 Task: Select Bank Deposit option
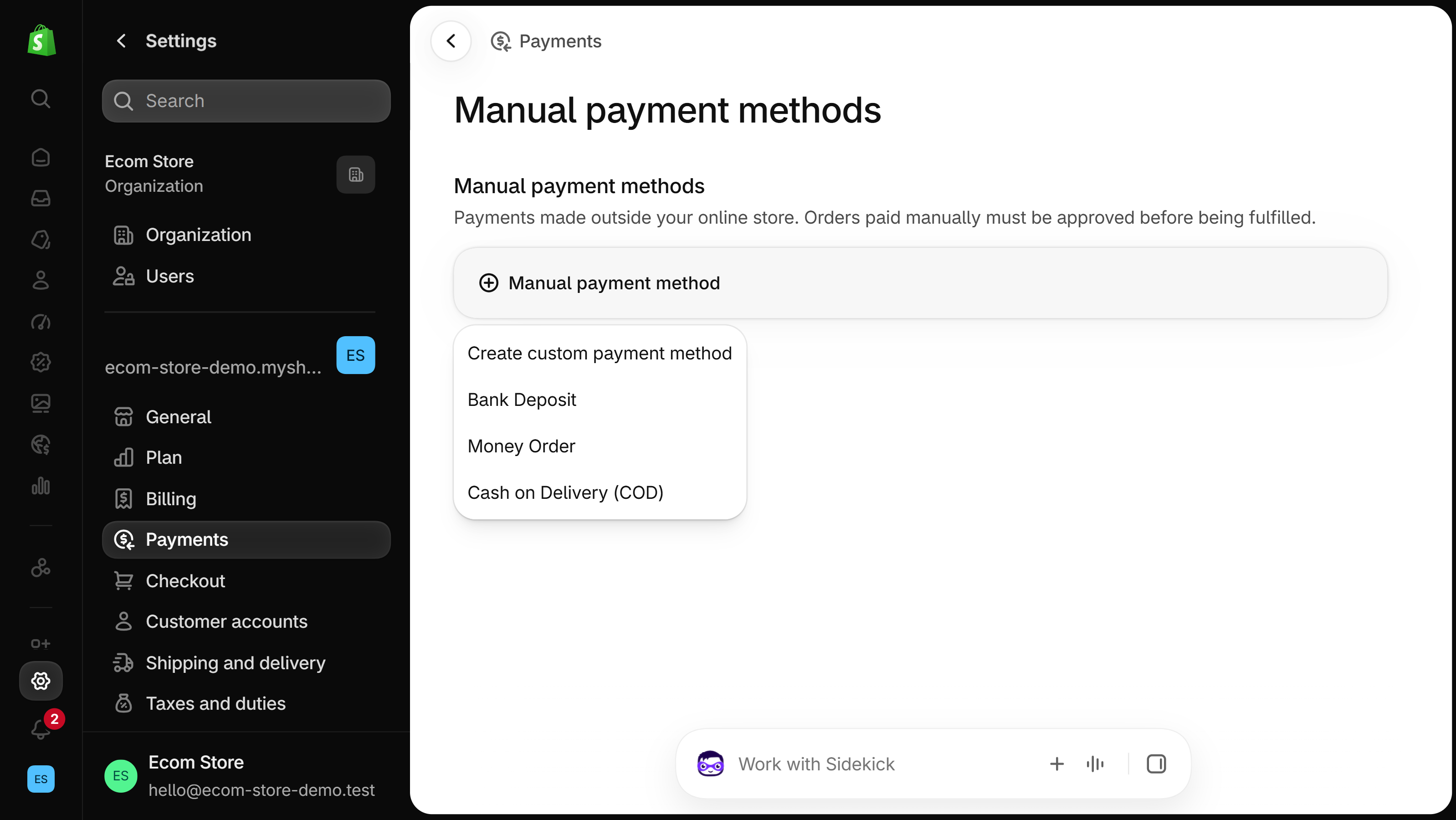[600, 400]
